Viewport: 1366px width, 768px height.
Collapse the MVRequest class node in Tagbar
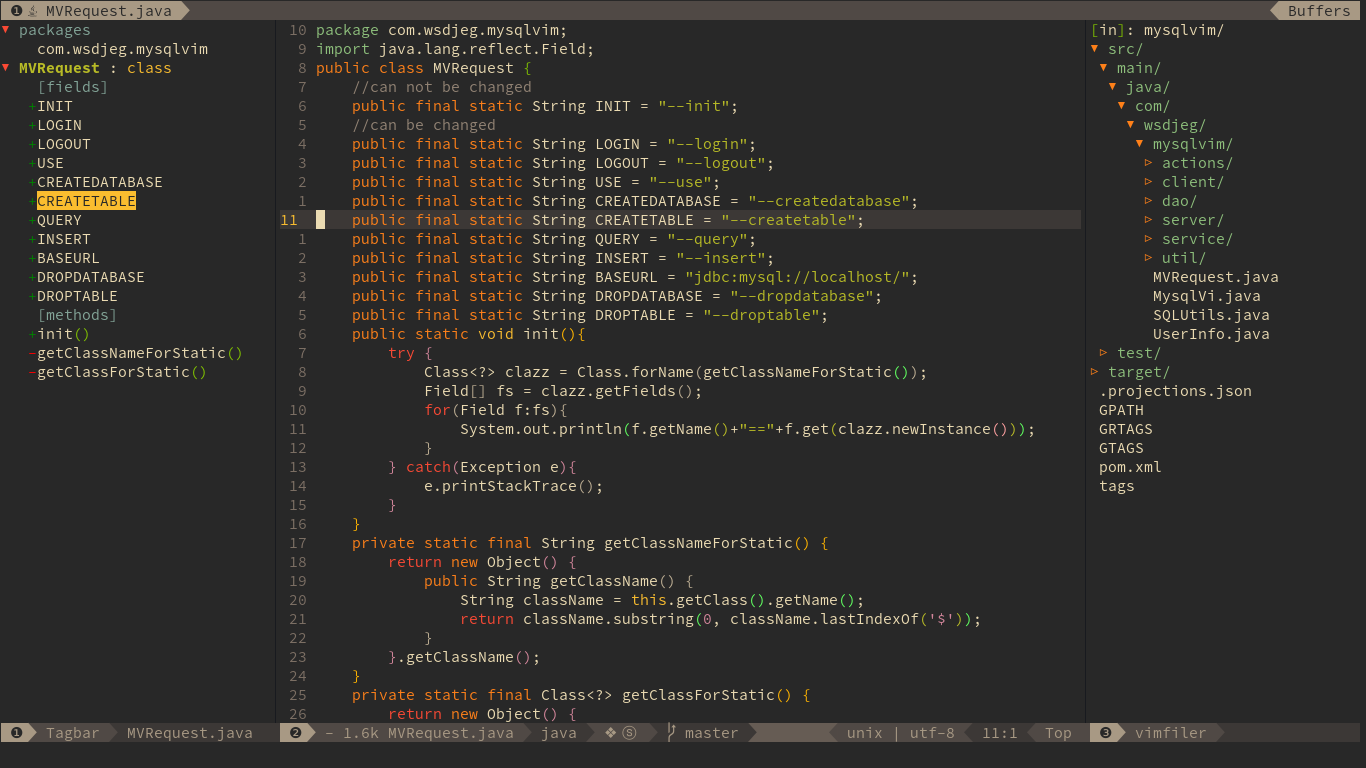(x=6, y=68)
